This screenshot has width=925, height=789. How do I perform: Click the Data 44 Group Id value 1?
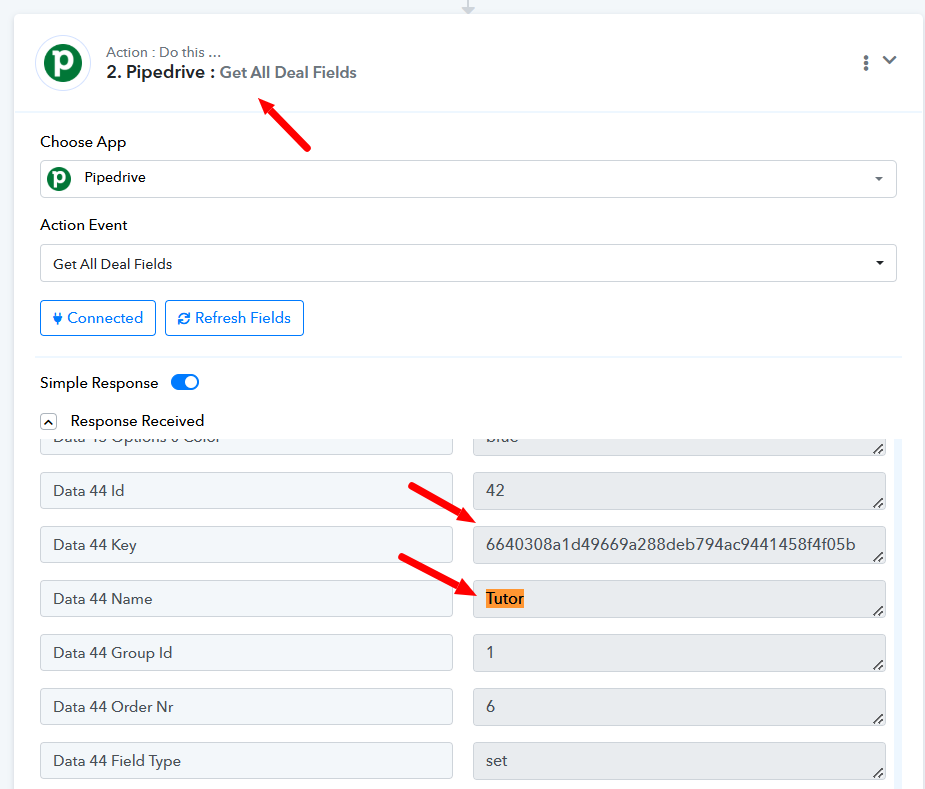pos(679,653)
